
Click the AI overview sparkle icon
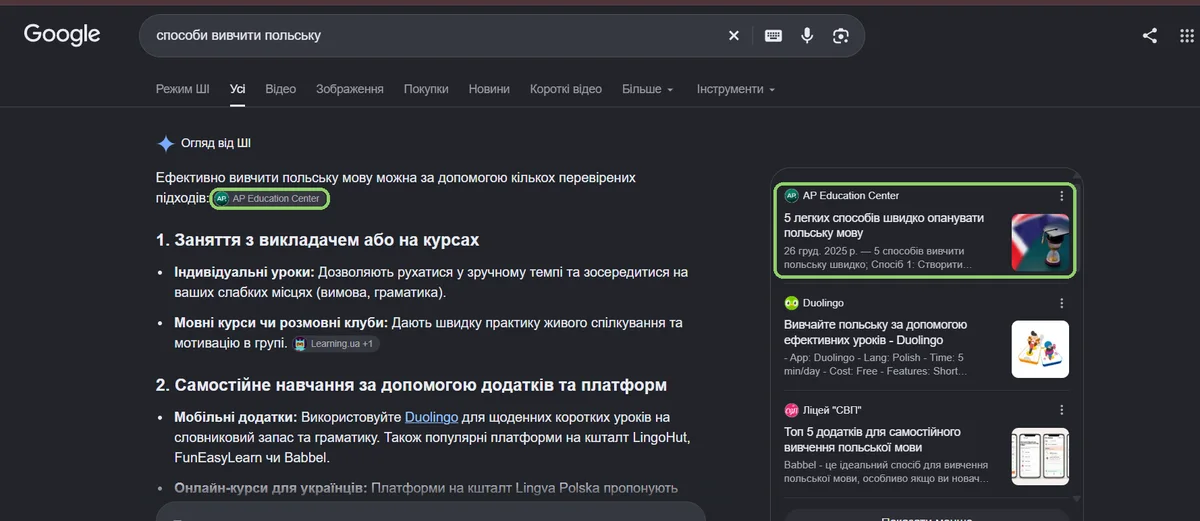pyautogui.click(x=166, y=144)
